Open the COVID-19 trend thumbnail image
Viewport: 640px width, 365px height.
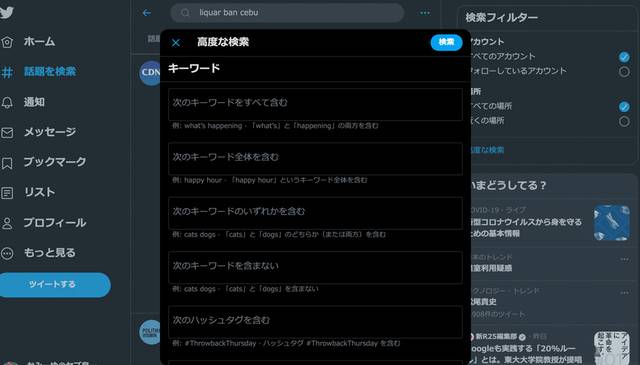click(x=611, y=223)
